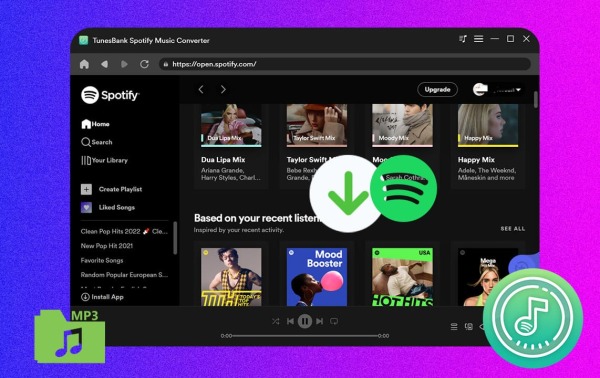The image size is (600, 378).
Task: Click the Create Playlist plus icon
Action: pos(86,189)
